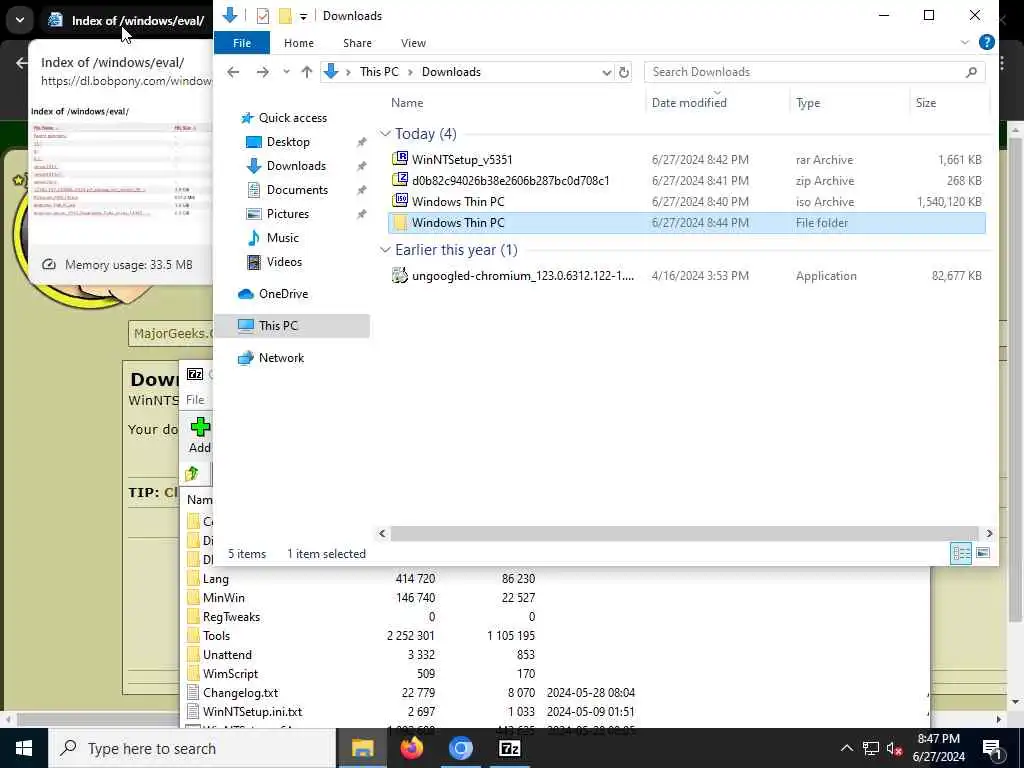1024x768 pixels.
Task: Select Lang folder in 7-Zip
Action: pyautogui.click(x=216, y=579)
